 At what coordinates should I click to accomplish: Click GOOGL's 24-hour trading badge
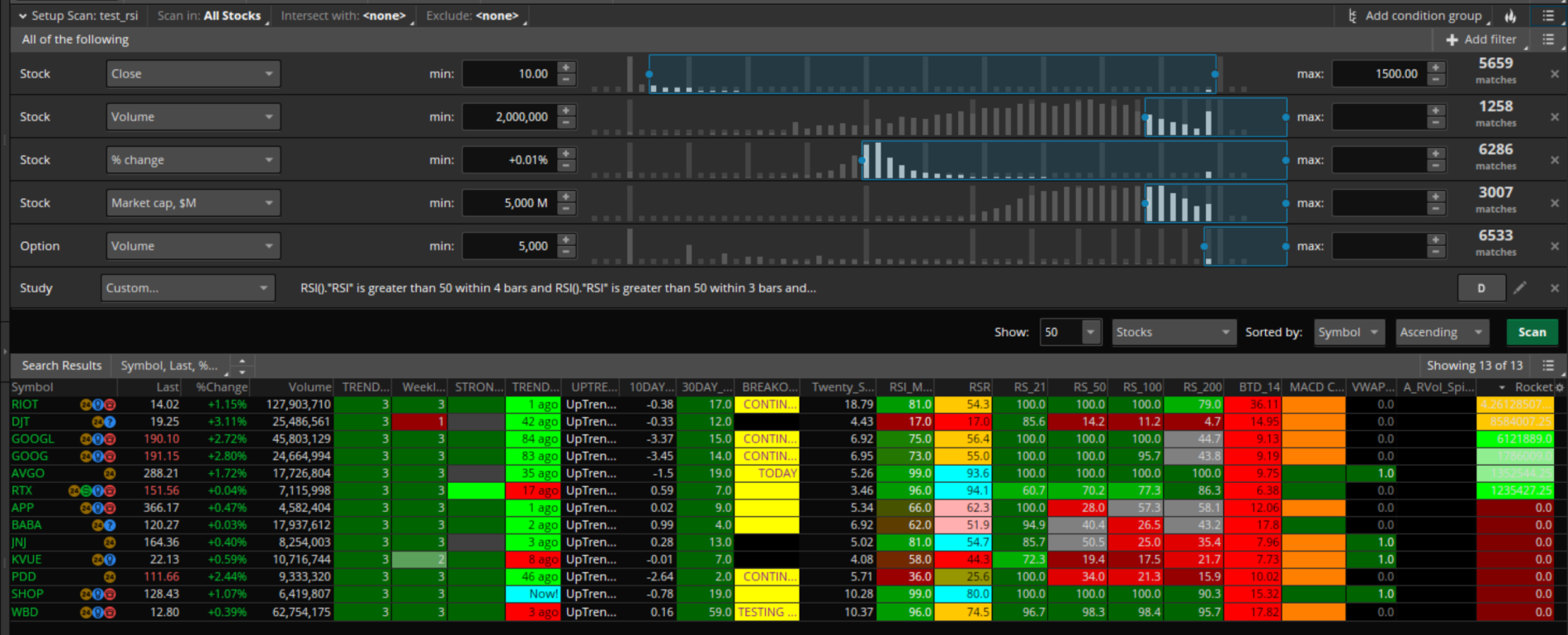[86, 439]
